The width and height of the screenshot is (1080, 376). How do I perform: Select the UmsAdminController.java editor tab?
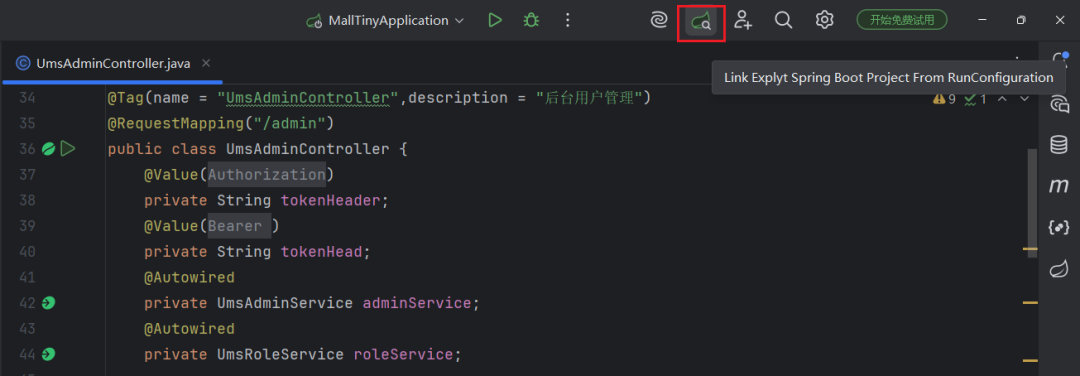tap(114, 63)
